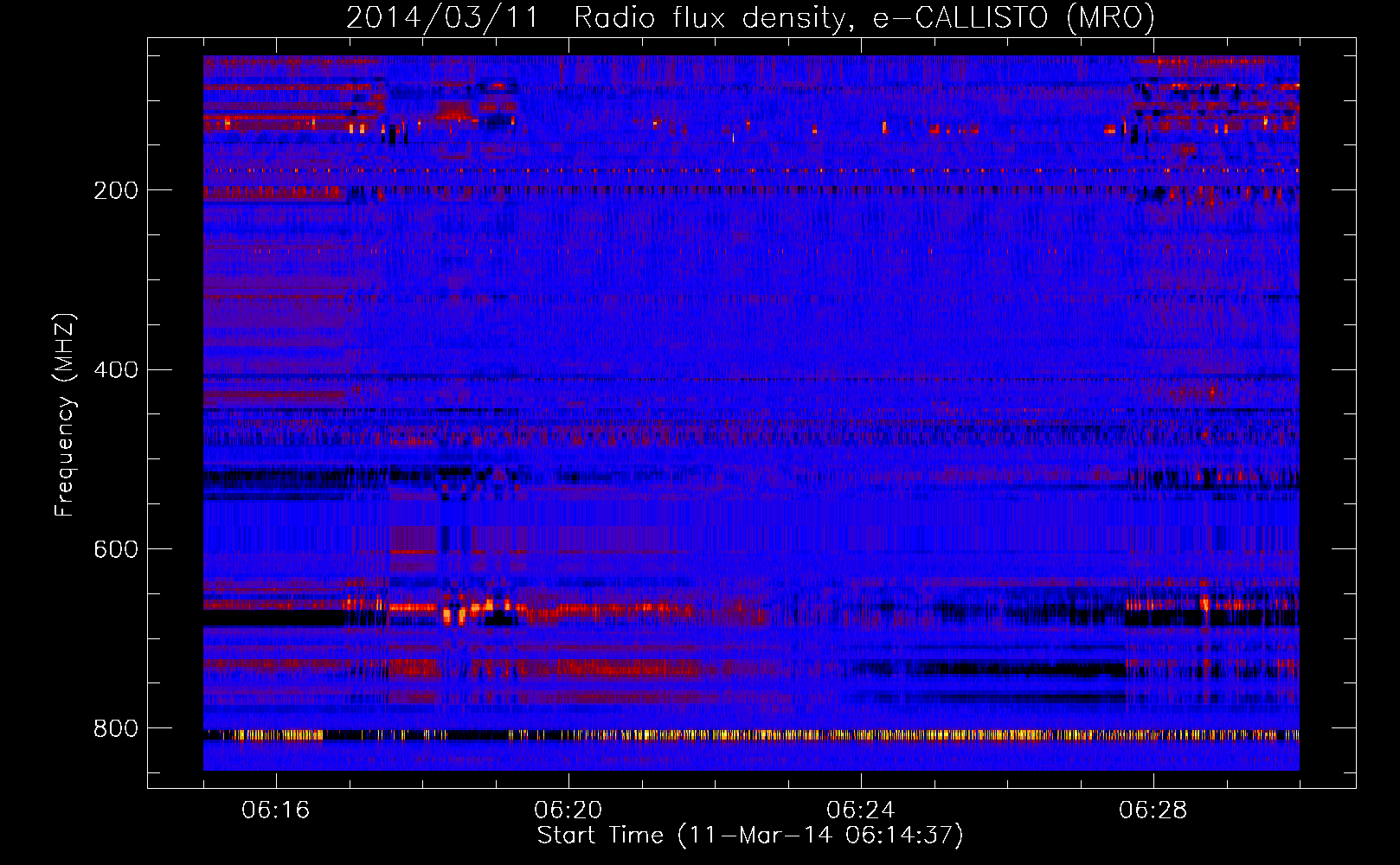Screen dimensions: 1400x865
Task: Click the bright yellow band near 800 MHz
Action: [751, 736]
